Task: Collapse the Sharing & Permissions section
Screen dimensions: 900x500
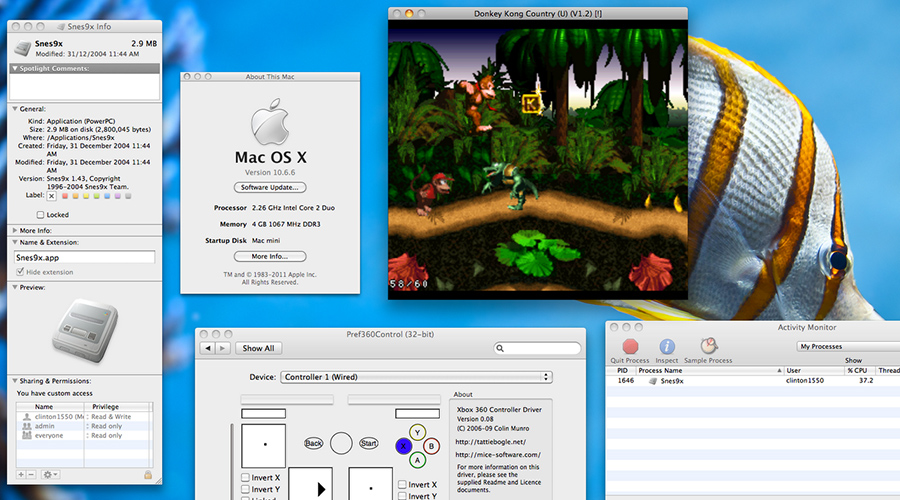Action: coord(15,381)
